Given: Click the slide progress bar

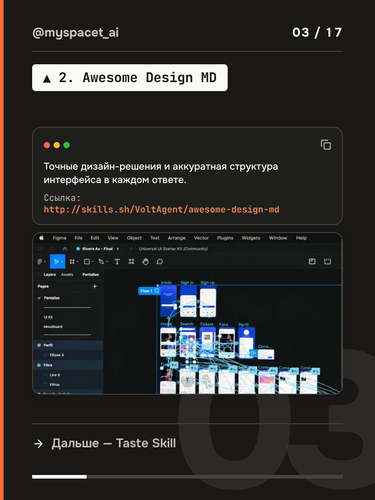Looking at the screenshot, I should point(187,477).
